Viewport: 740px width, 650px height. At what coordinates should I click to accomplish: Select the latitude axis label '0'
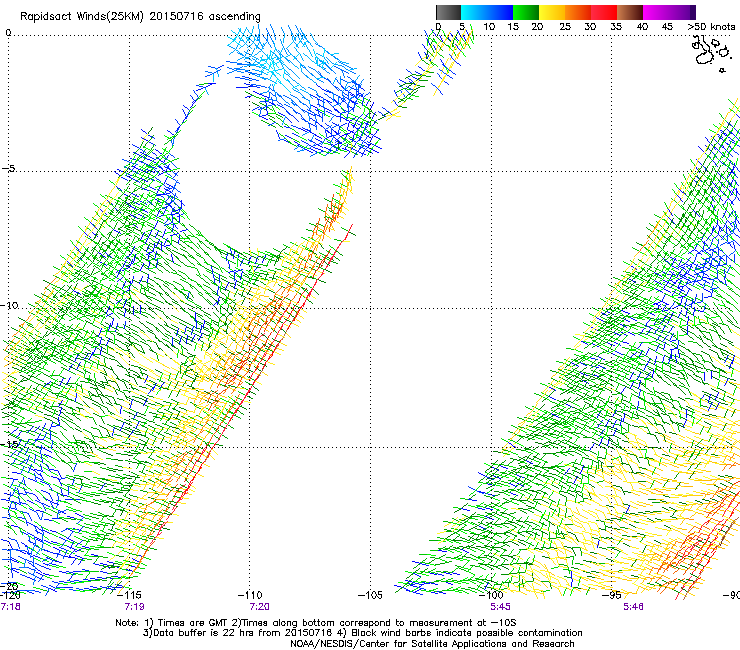pos(8,33)
